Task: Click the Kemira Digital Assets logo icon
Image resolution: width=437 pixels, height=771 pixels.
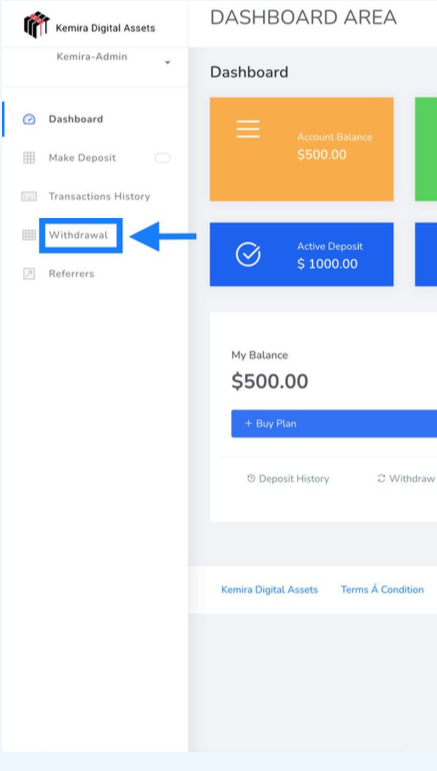Action: [x=36, y=25]
